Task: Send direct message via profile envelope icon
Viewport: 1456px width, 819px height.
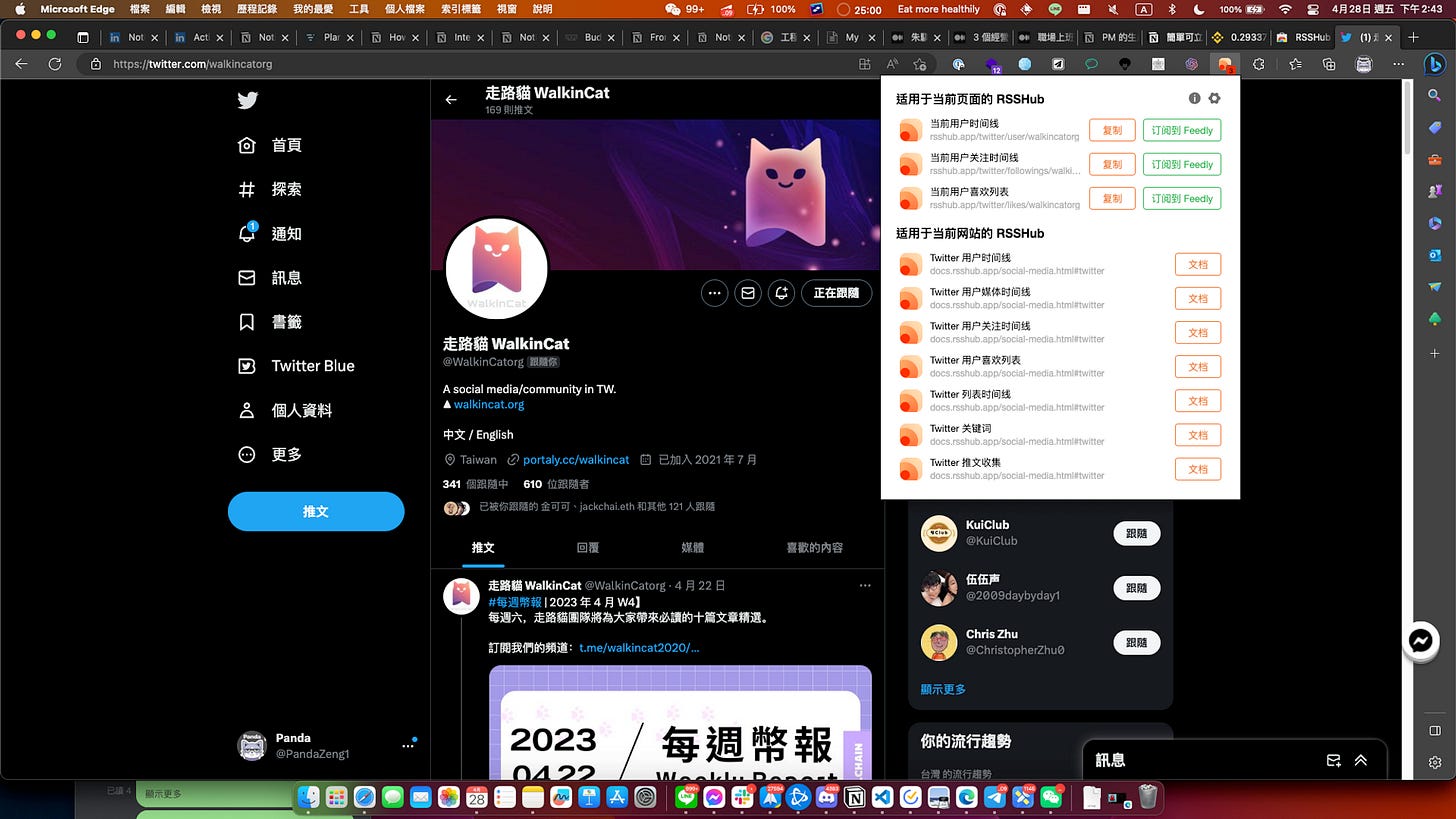Action: click(x=748, y=293)
